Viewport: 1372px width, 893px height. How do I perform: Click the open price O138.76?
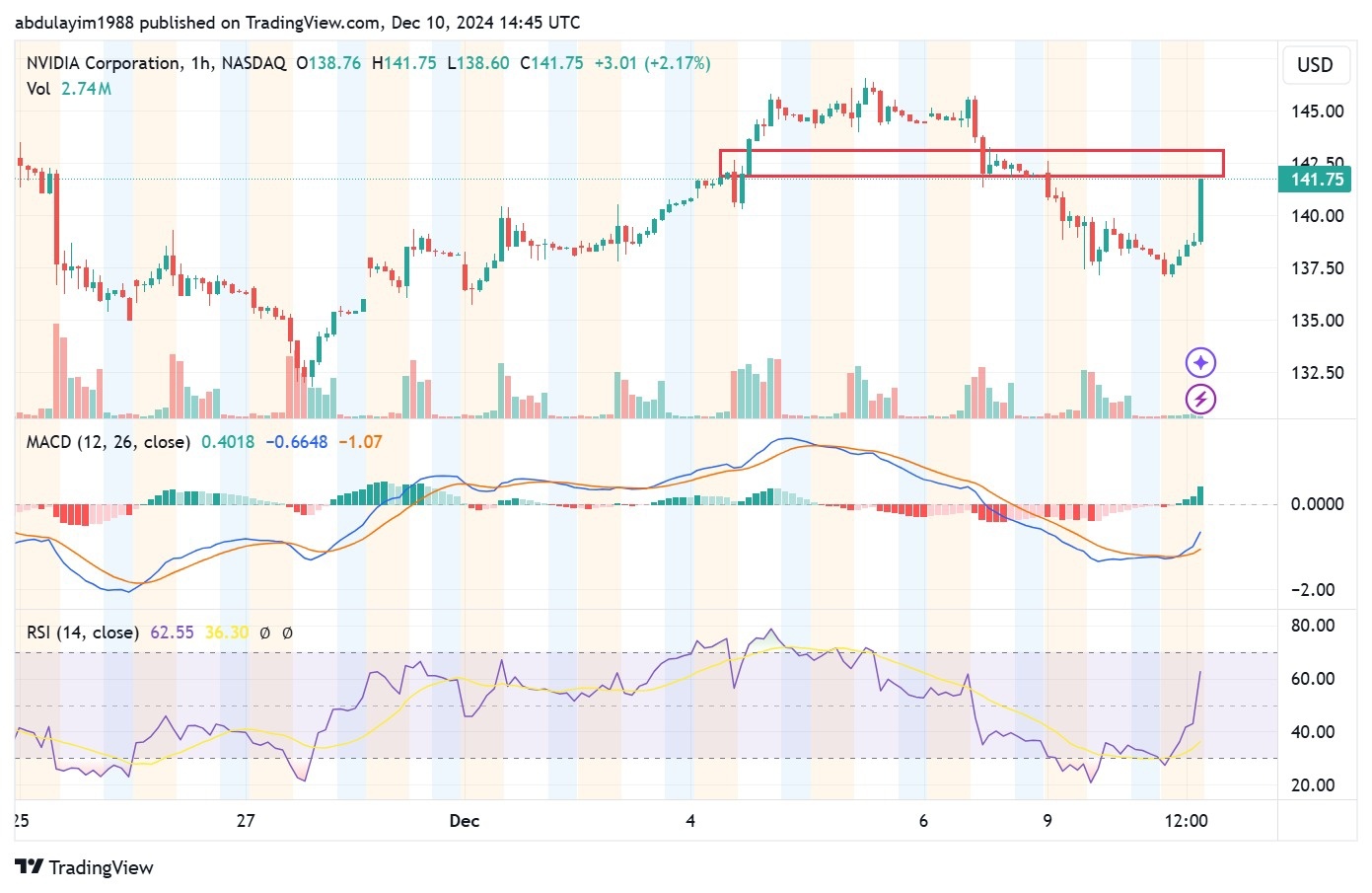[x=328, y=63]
